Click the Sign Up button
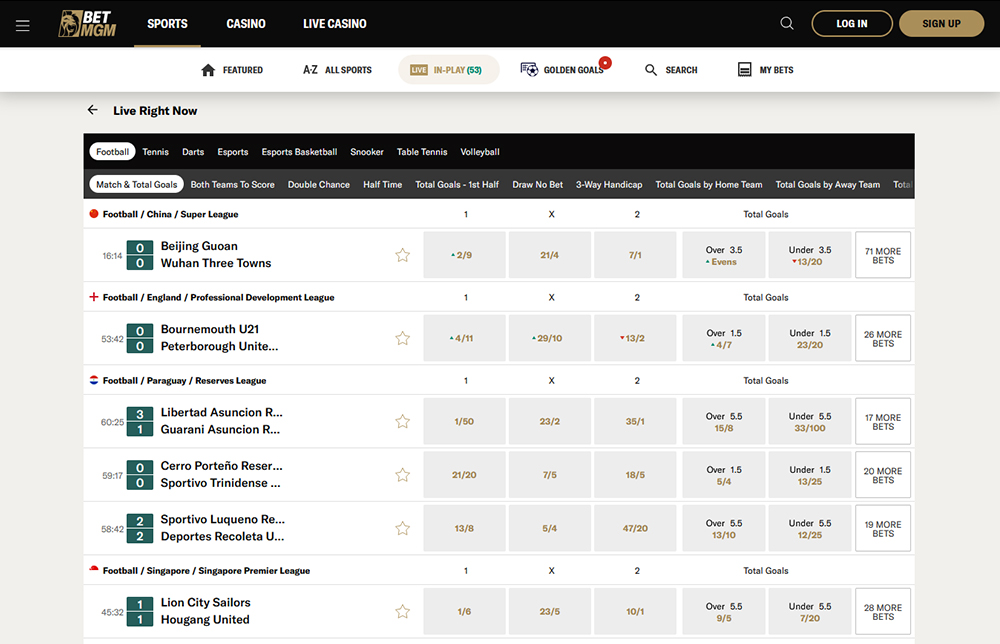This screenshot has height=644, width=1000. (941, 24)
